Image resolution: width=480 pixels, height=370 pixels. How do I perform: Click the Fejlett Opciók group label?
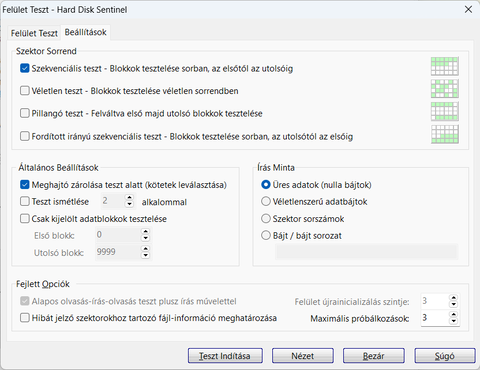pos(43,284)
